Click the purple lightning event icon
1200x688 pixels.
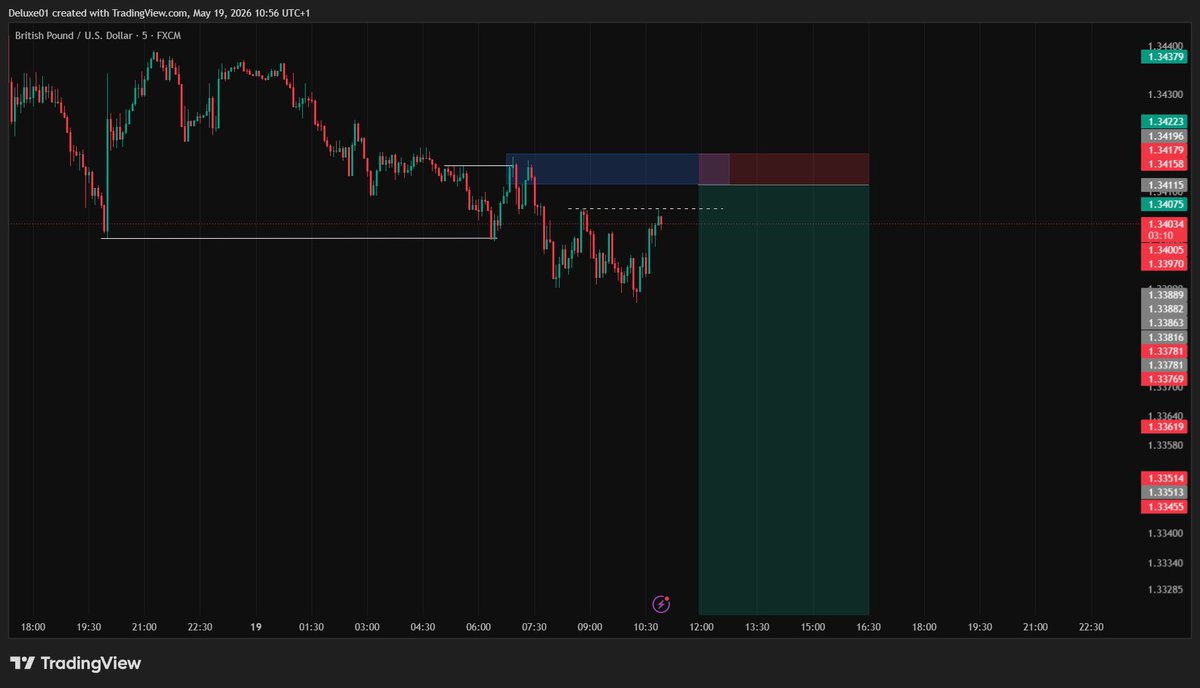pos(661,603)
